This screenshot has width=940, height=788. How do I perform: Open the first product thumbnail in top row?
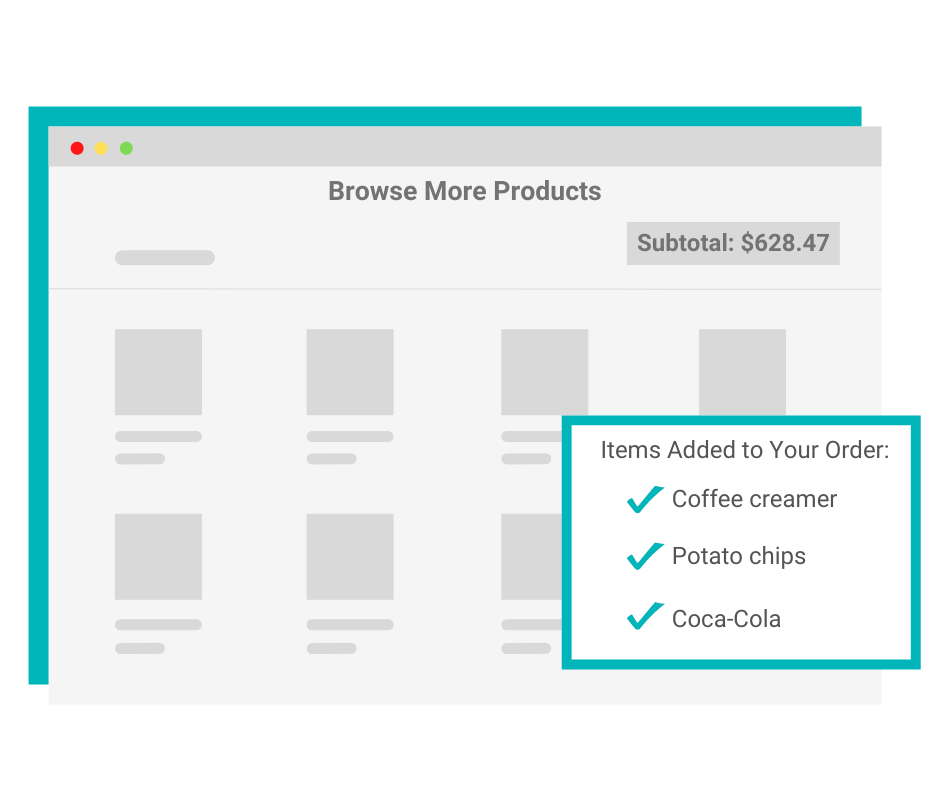coord(158,372)
